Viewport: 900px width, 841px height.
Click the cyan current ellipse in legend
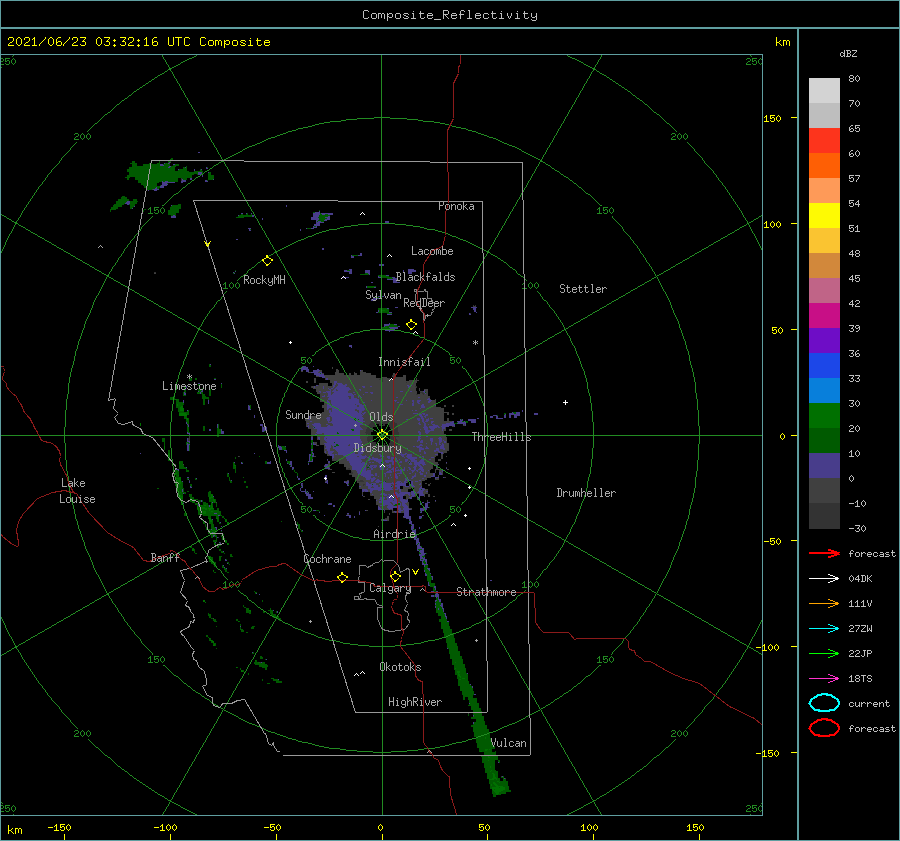coord(824,703)
